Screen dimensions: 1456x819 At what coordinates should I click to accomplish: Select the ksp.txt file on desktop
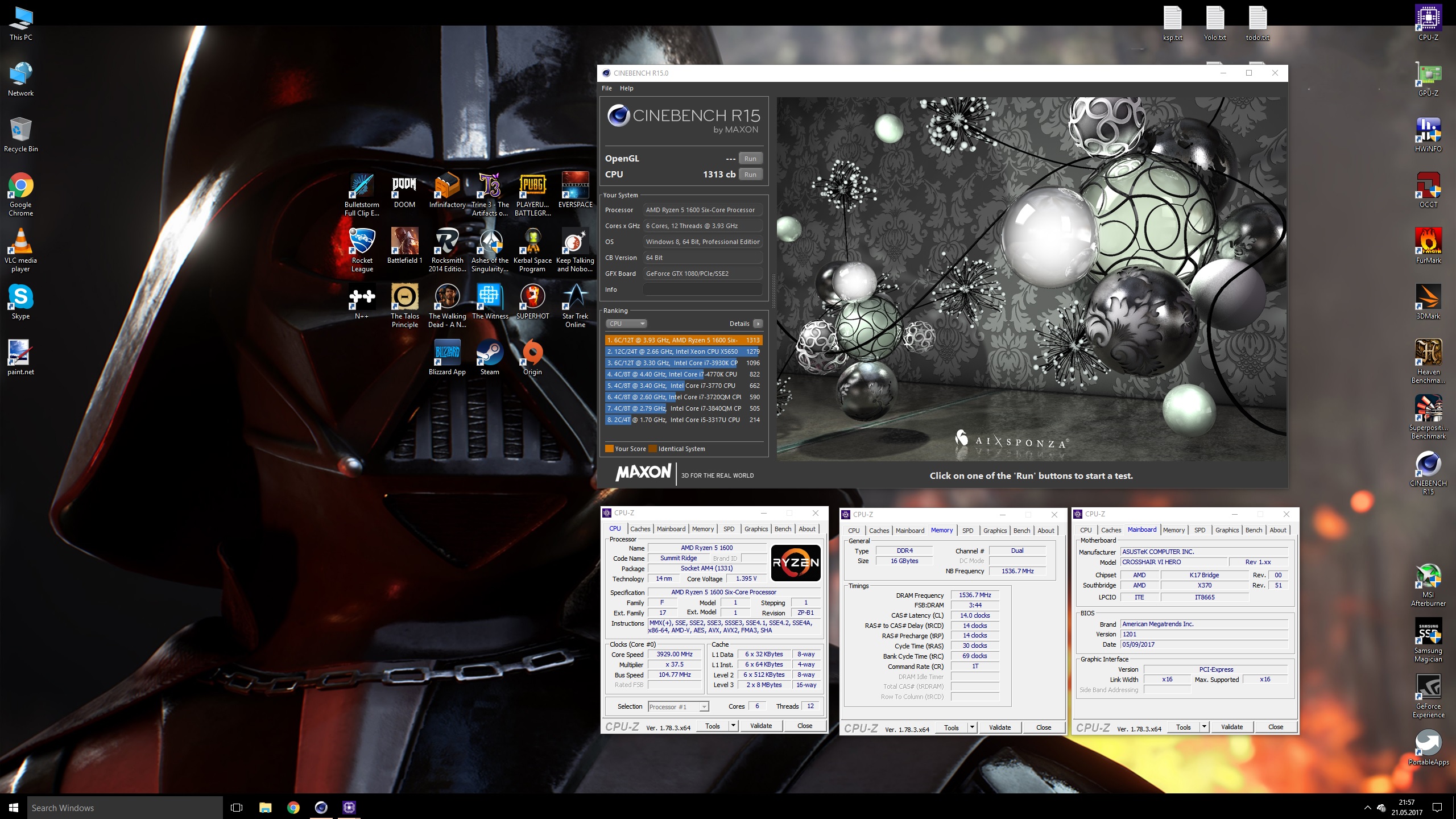(x=1172, y=23)
